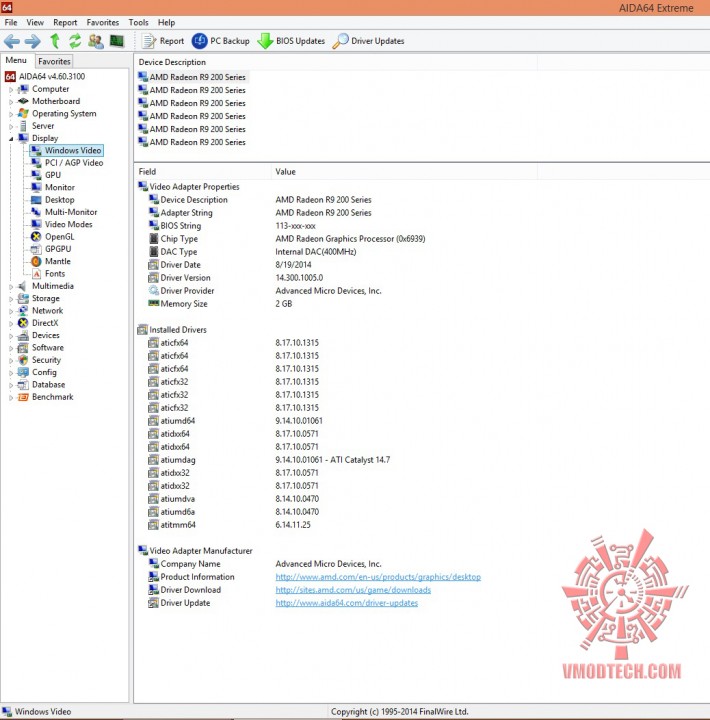710x720 pixels.
Task: Switch to the Menu tab
Action: (17, 60)
